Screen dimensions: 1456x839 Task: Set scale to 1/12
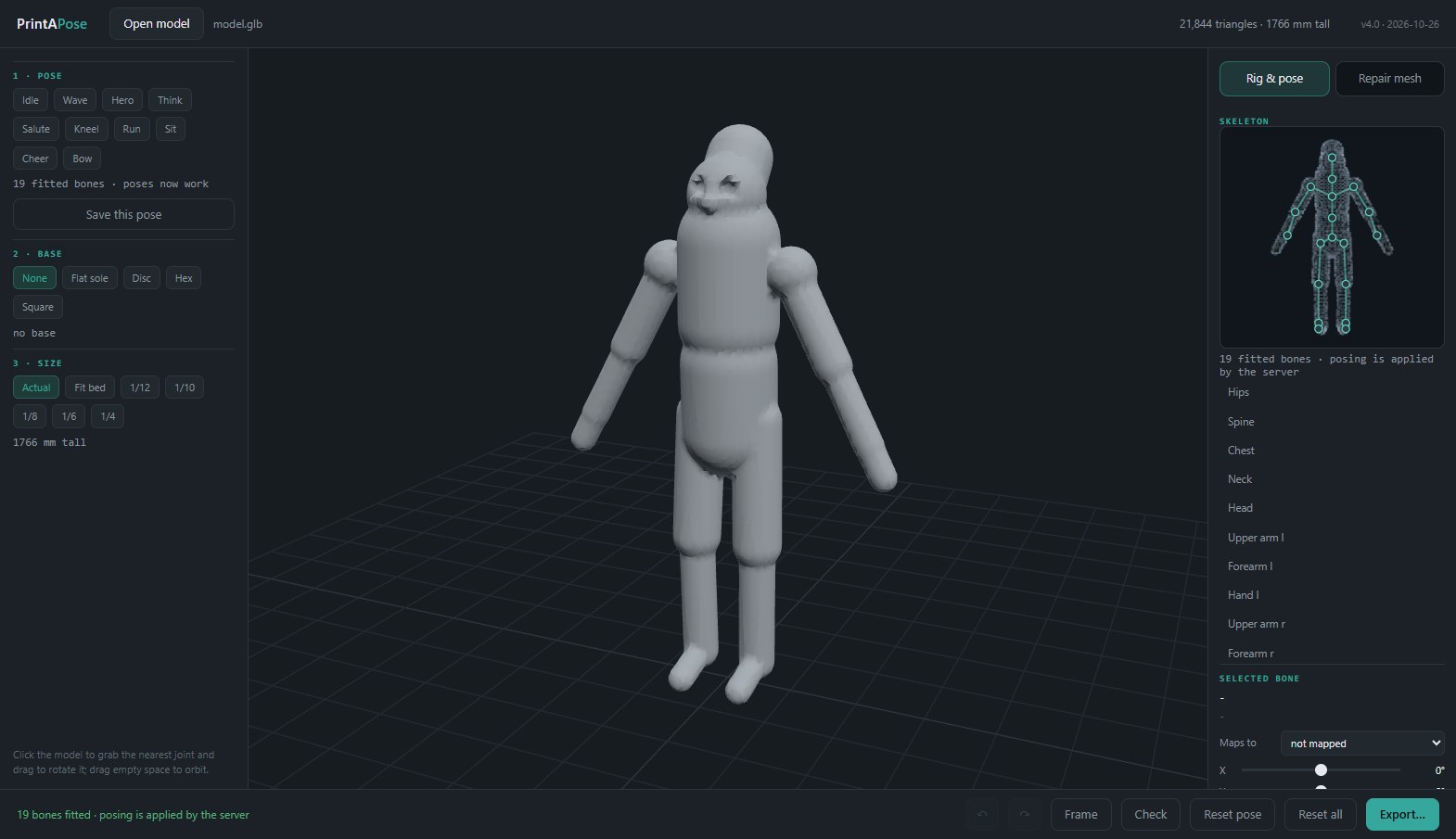(x=140, y=388)
